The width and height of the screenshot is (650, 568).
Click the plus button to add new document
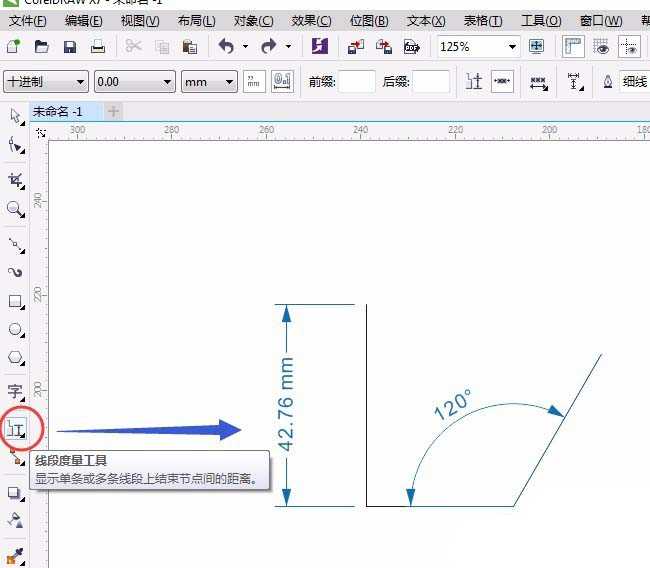113,111
